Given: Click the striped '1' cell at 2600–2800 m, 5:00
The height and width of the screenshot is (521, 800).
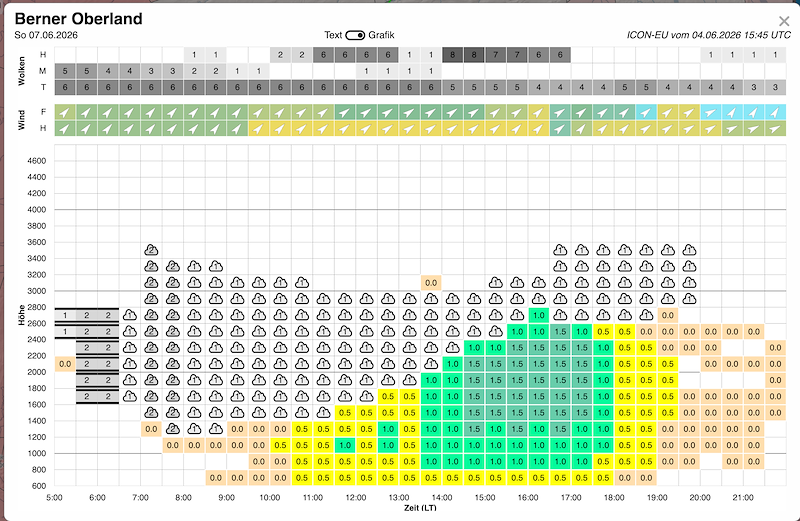Looking at the screenshot, I should point(65,315).
